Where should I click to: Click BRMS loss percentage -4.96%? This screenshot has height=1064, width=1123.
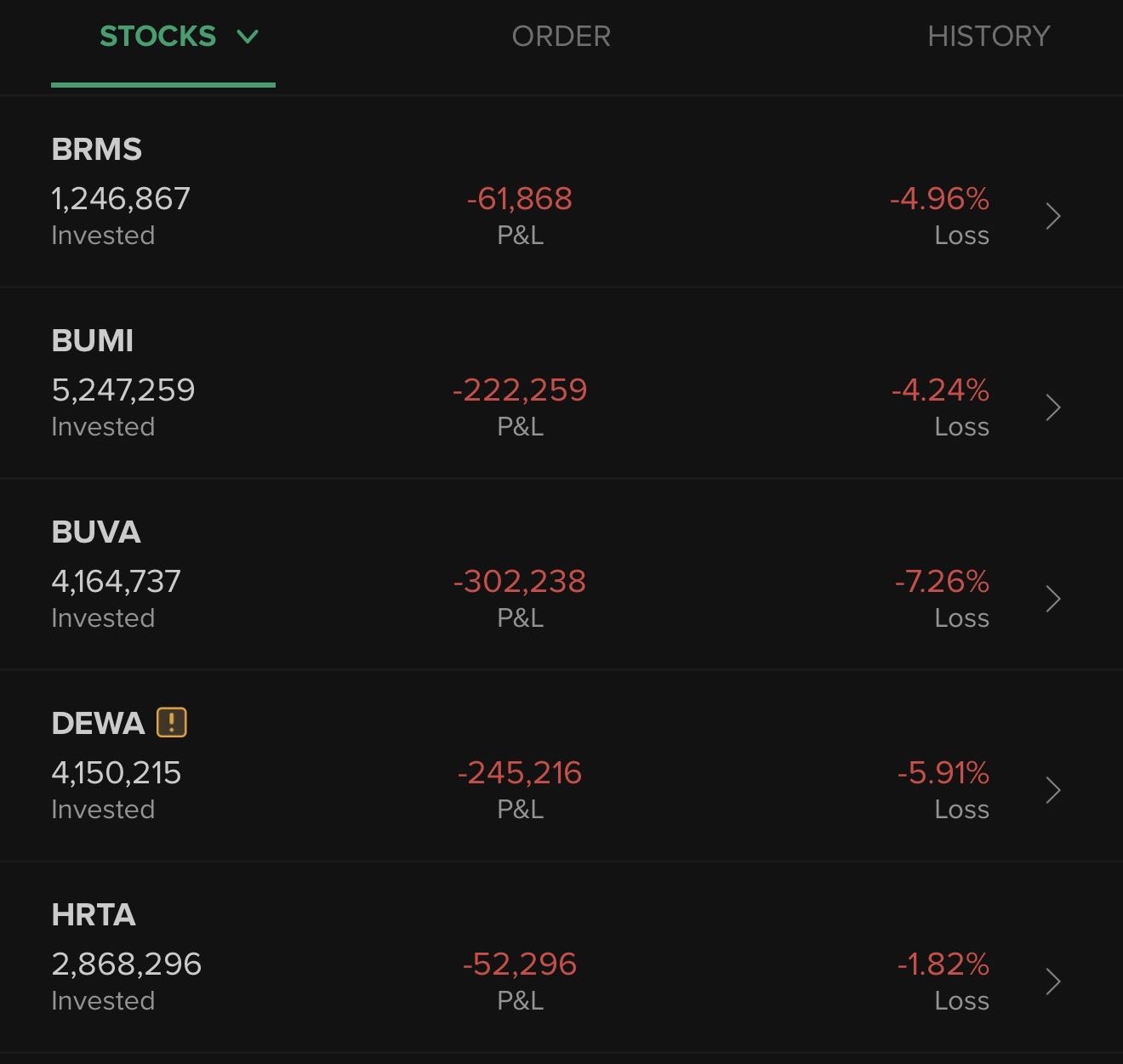click(x=939, y=199)
